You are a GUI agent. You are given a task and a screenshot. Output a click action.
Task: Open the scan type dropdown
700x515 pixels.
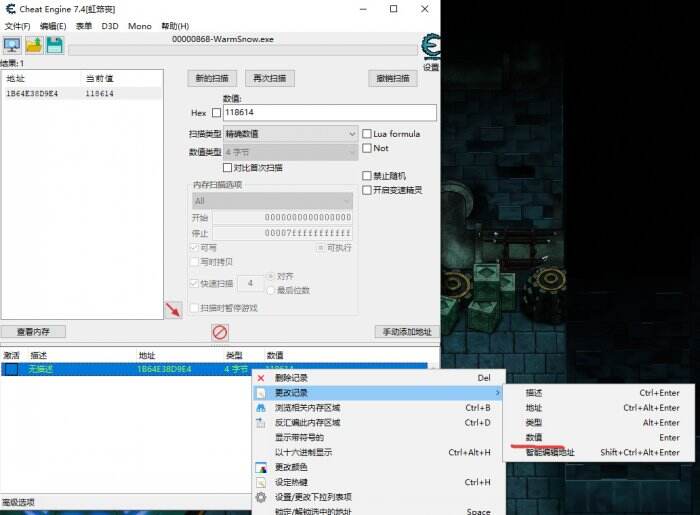click(x=290, y=133)
